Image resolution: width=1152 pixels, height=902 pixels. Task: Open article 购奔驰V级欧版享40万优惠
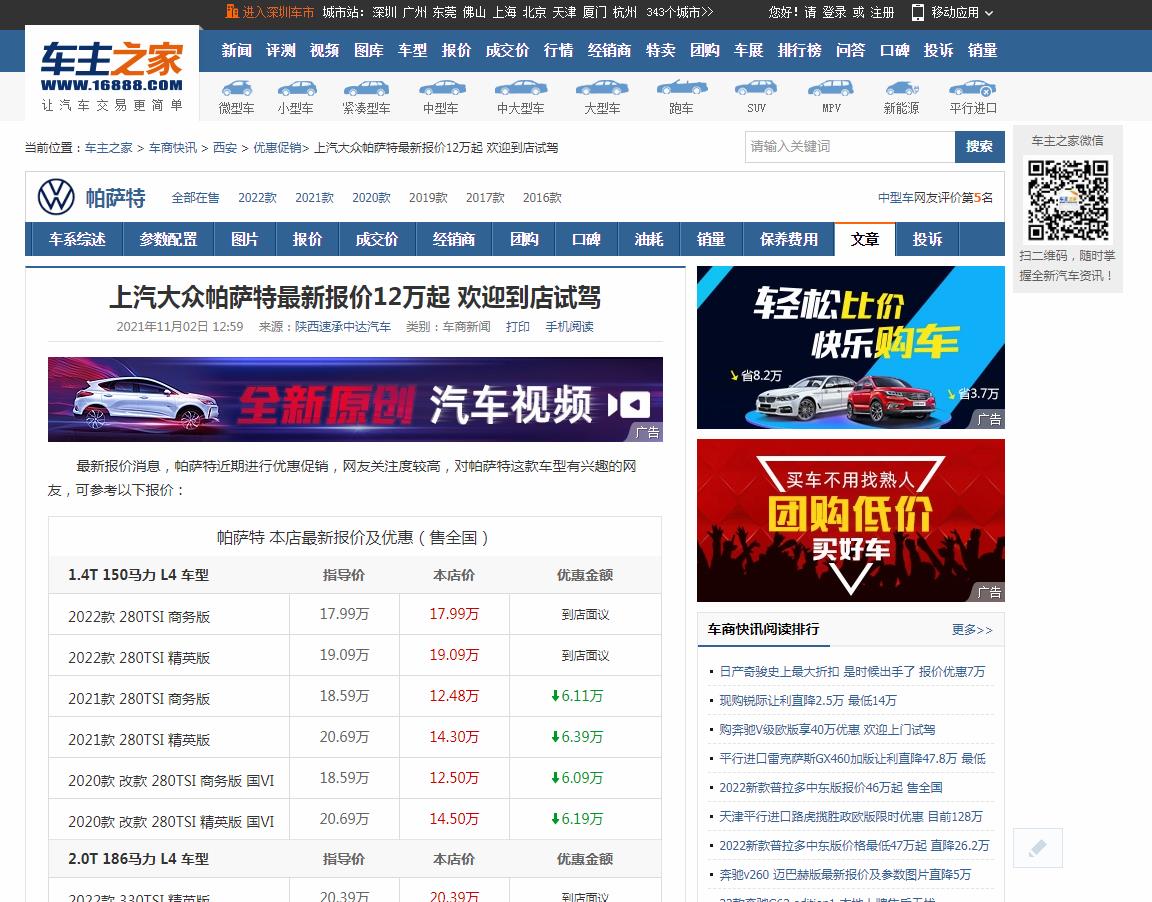[x=827, y=729]
